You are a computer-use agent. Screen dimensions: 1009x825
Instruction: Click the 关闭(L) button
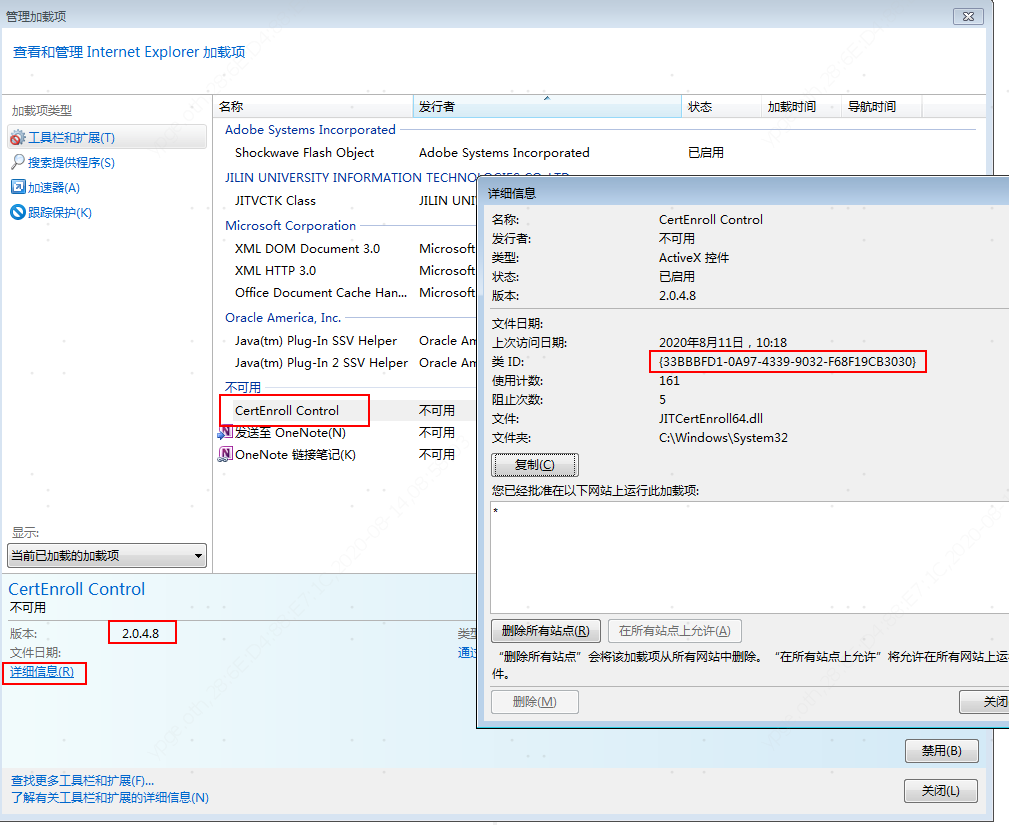coord(941,790)
